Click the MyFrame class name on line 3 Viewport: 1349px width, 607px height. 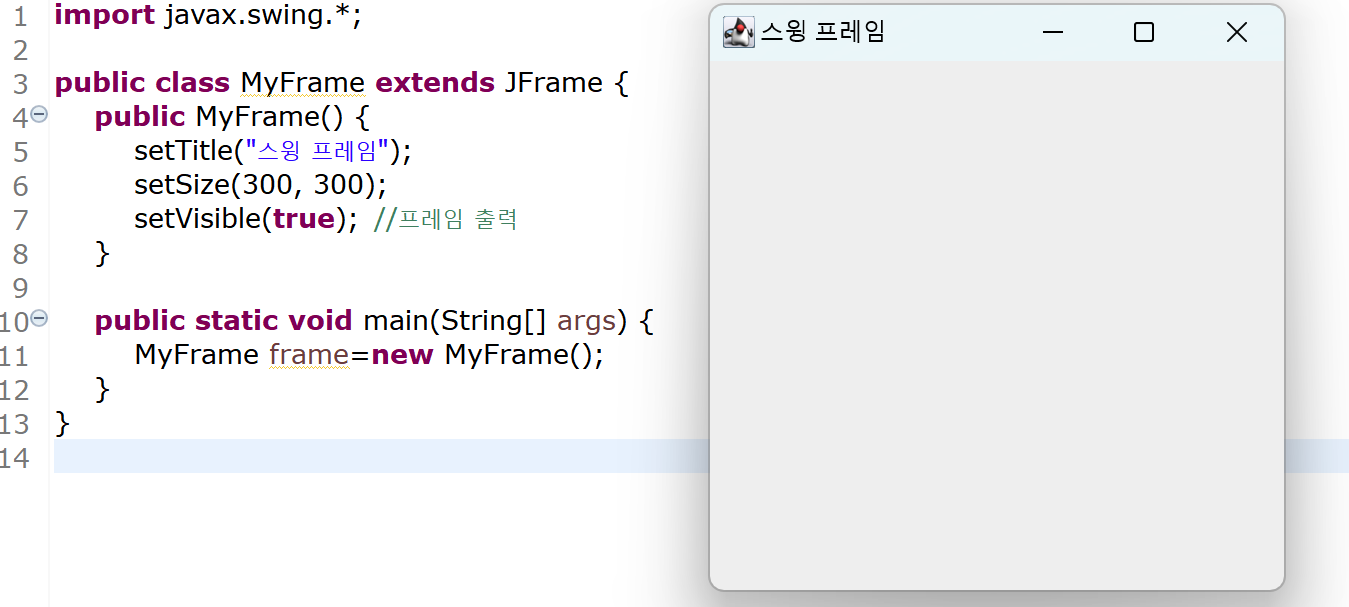(303, 83)
